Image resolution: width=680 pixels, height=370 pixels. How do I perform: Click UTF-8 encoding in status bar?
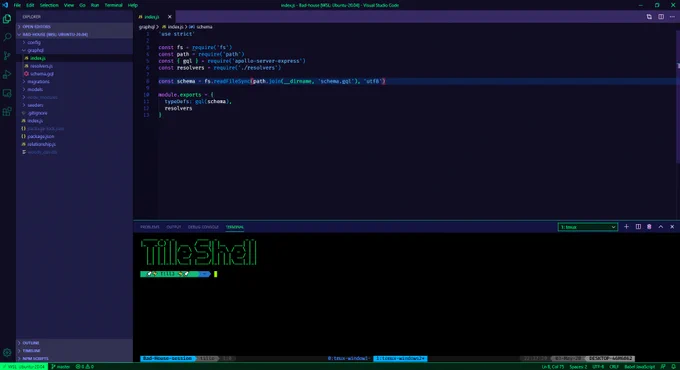(598, 367)
